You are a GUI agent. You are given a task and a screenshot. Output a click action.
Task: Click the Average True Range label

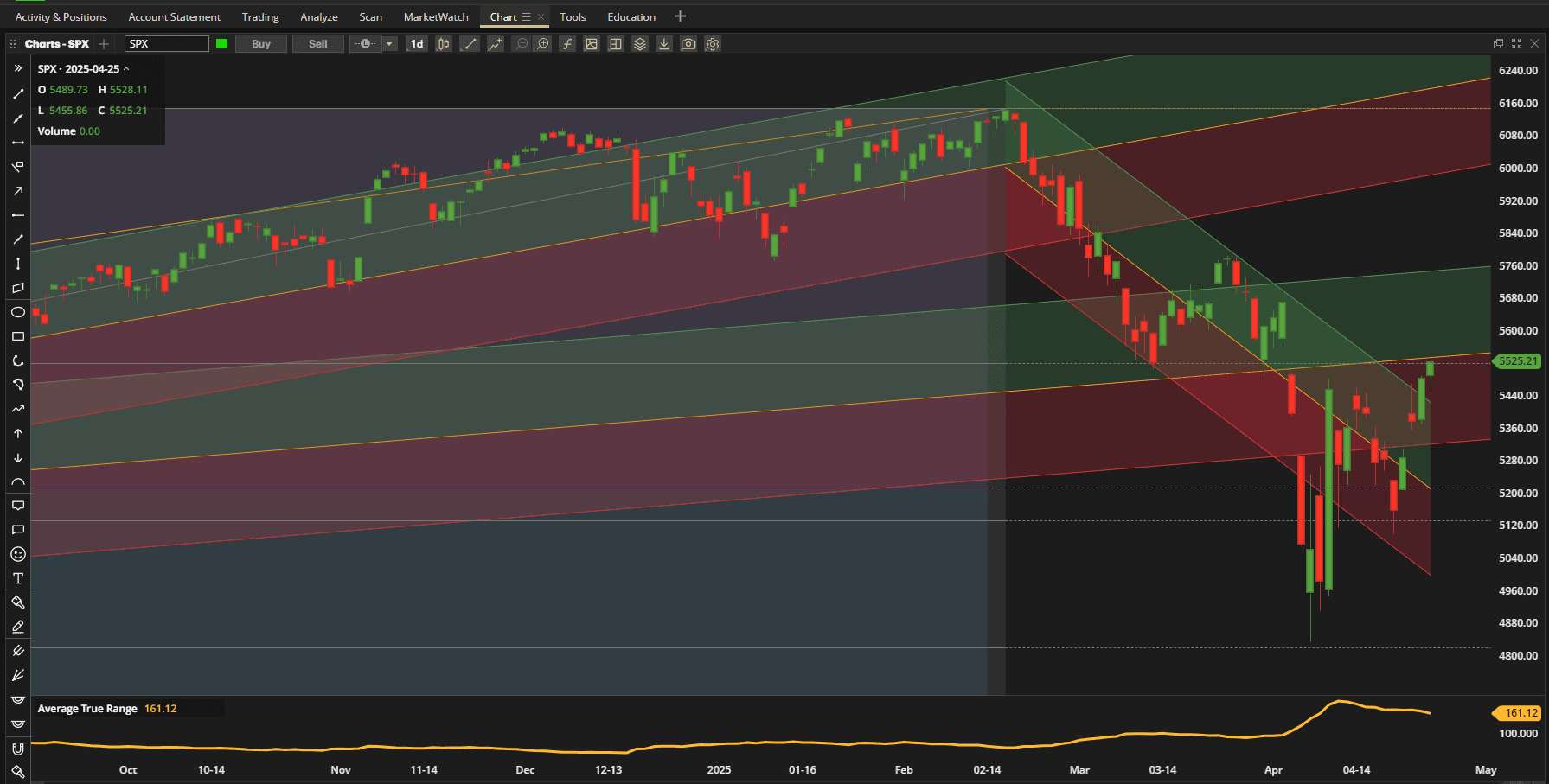point(87,709)
